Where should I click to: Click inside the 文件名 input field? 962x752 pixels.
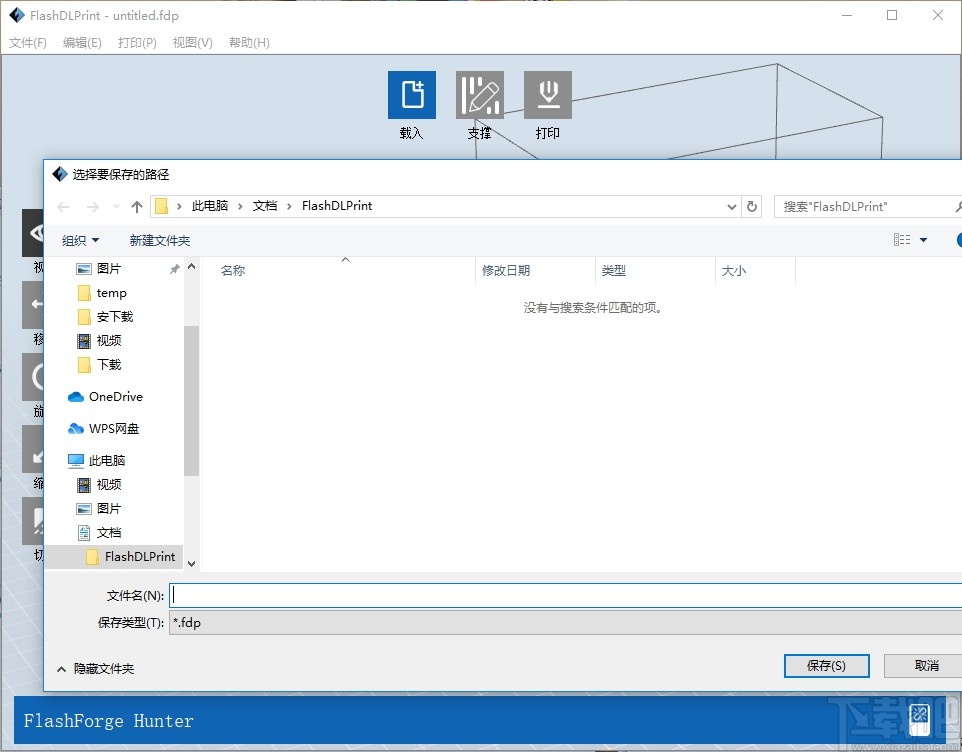pyautogui.click(x=400, y=595)
